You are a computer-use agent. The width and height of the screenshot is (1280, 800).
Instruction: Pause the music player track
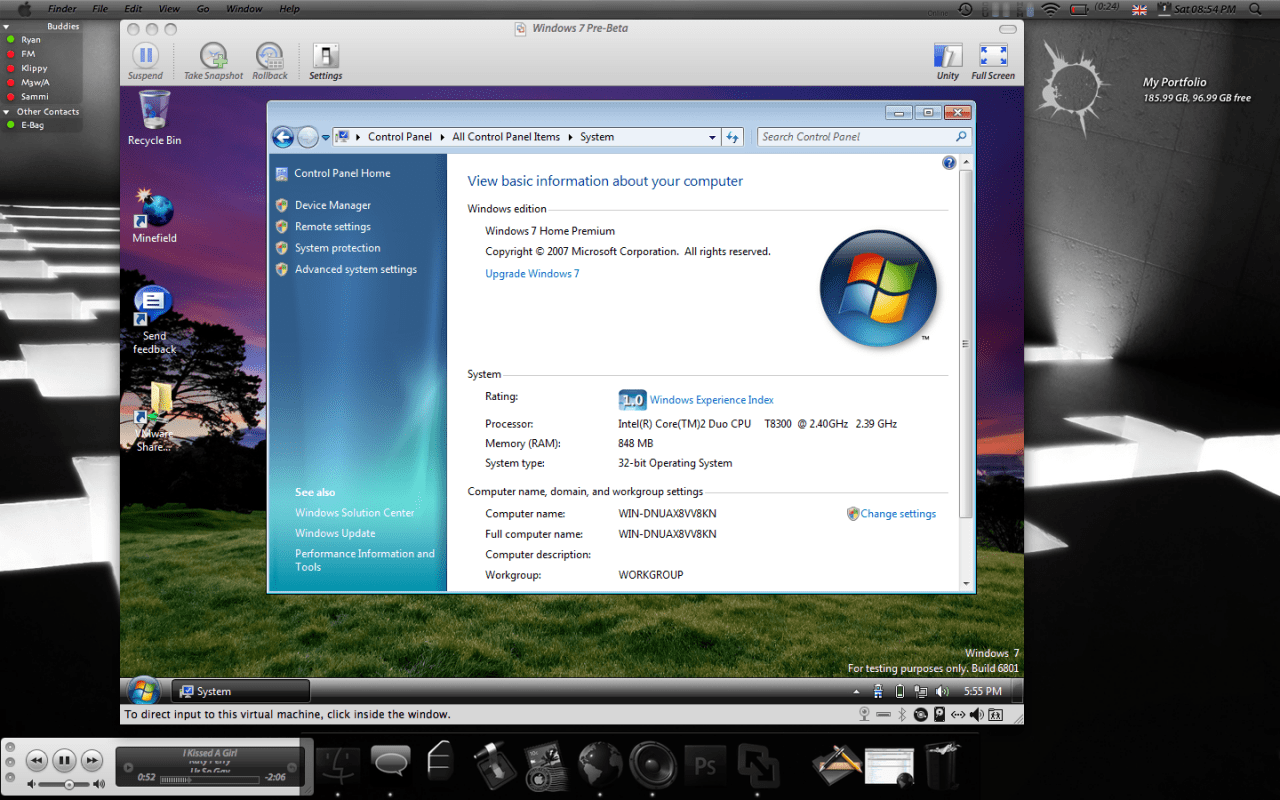(x=64, y=761)
